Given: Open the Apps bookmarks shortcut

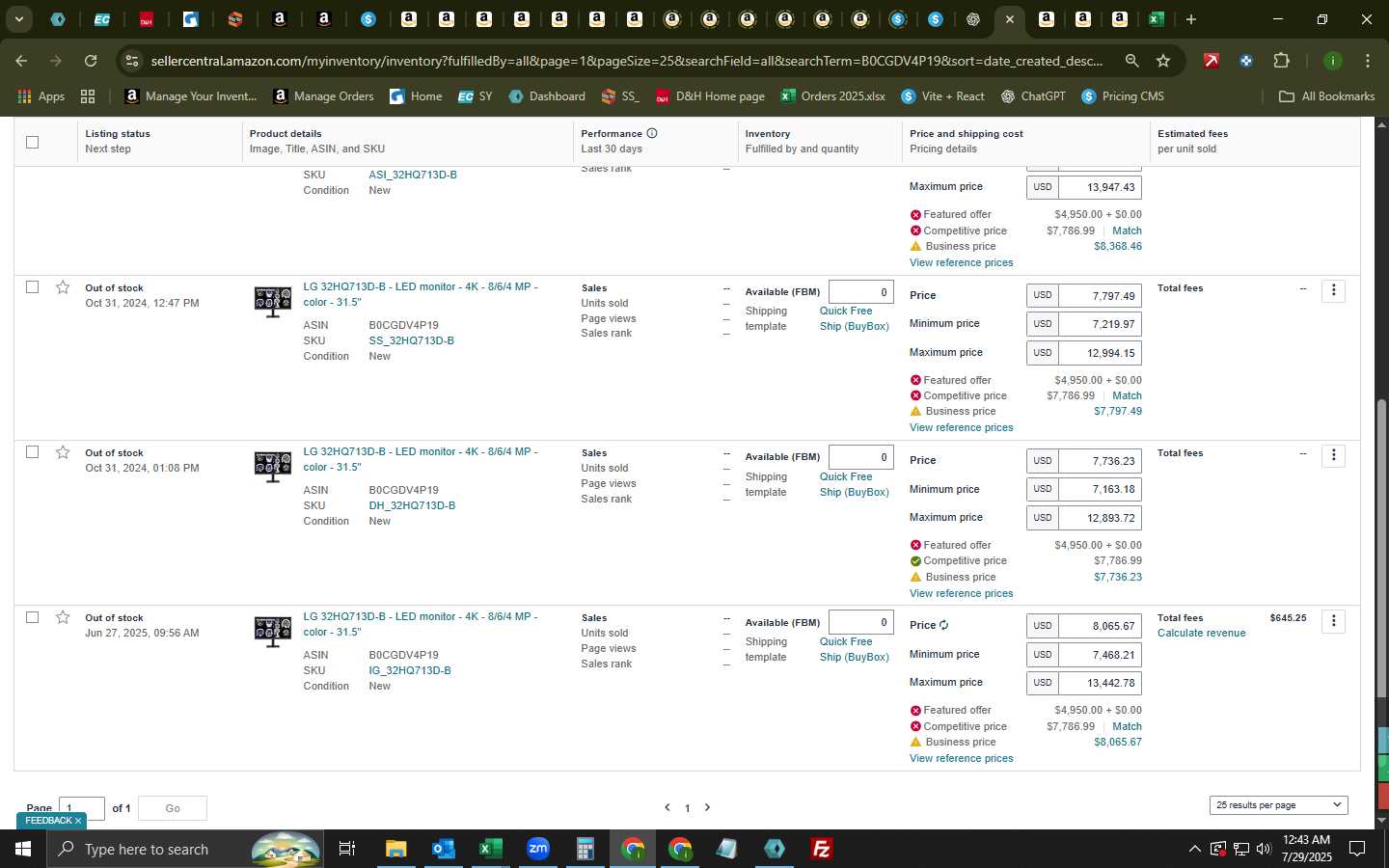Looking at the screenshot, I should [x=41, y=96].
